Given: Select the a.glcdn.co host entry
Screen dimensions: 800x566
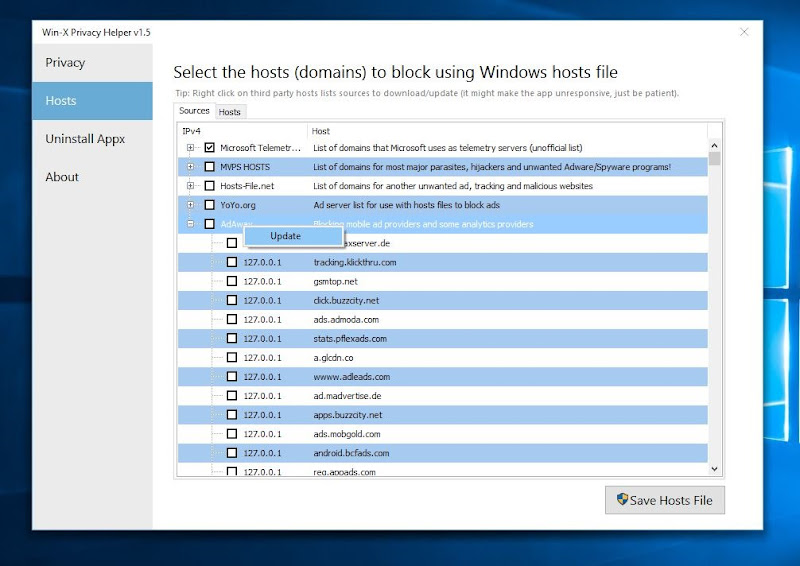Looking at the screenshot, I should pos(333,358).
